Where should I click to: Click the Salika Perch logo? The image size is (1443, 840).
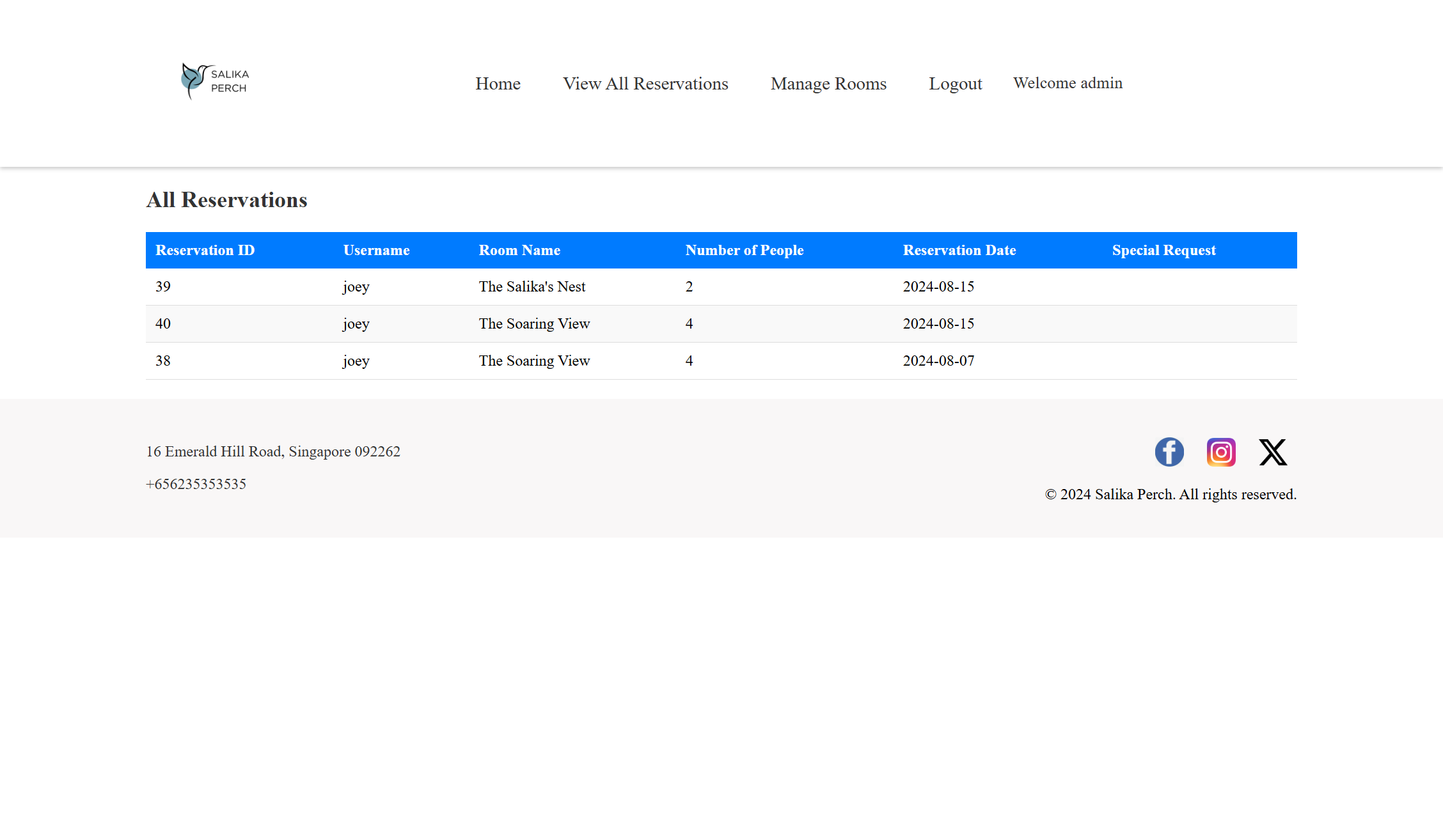click(215, 81)
